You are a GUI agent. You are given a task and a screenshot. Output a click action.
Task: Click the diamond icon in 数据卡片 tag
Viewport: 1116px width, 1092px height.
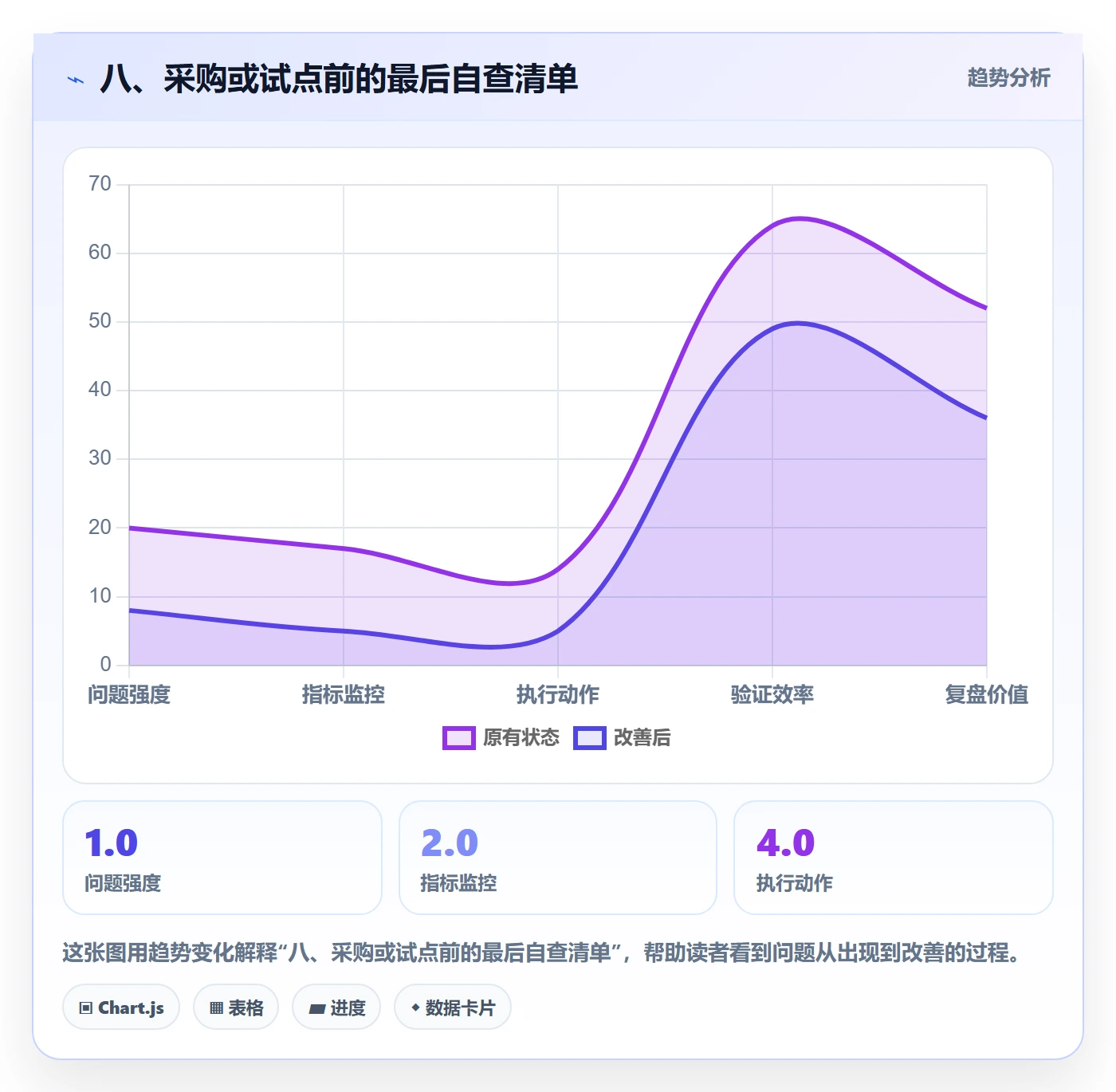(x=415, y=1008)
